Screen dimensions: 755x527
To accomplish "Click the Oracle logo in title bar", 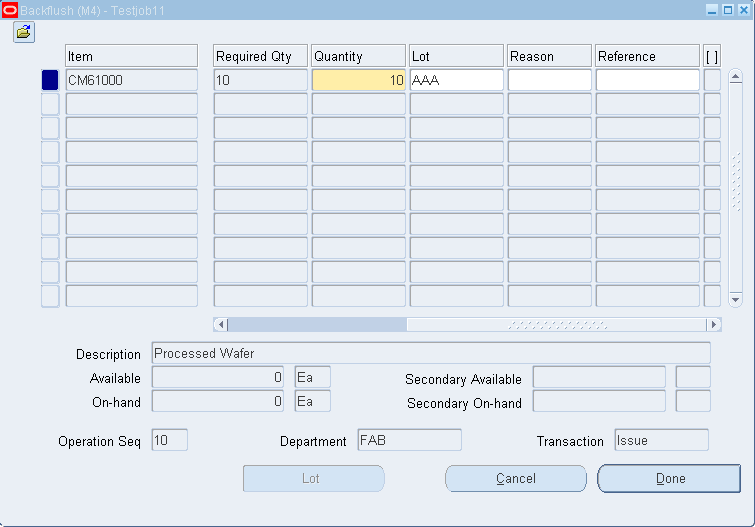I will pyautogui.click(x=10, y=10).
